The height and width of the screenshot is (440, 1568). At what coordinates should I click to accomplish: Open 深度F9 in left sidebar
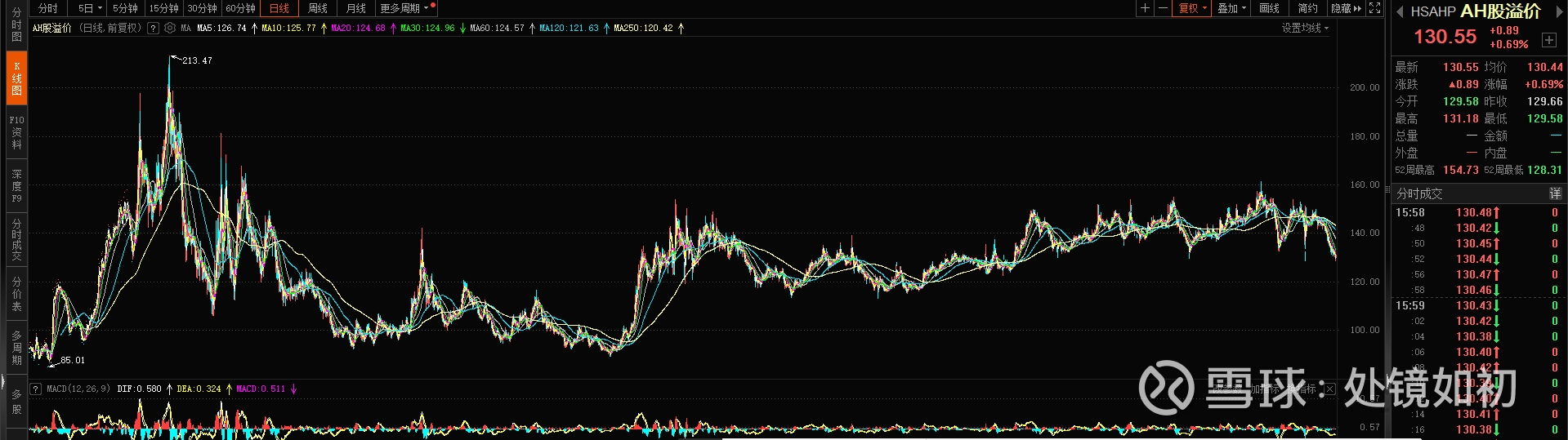tap(16, 186)
